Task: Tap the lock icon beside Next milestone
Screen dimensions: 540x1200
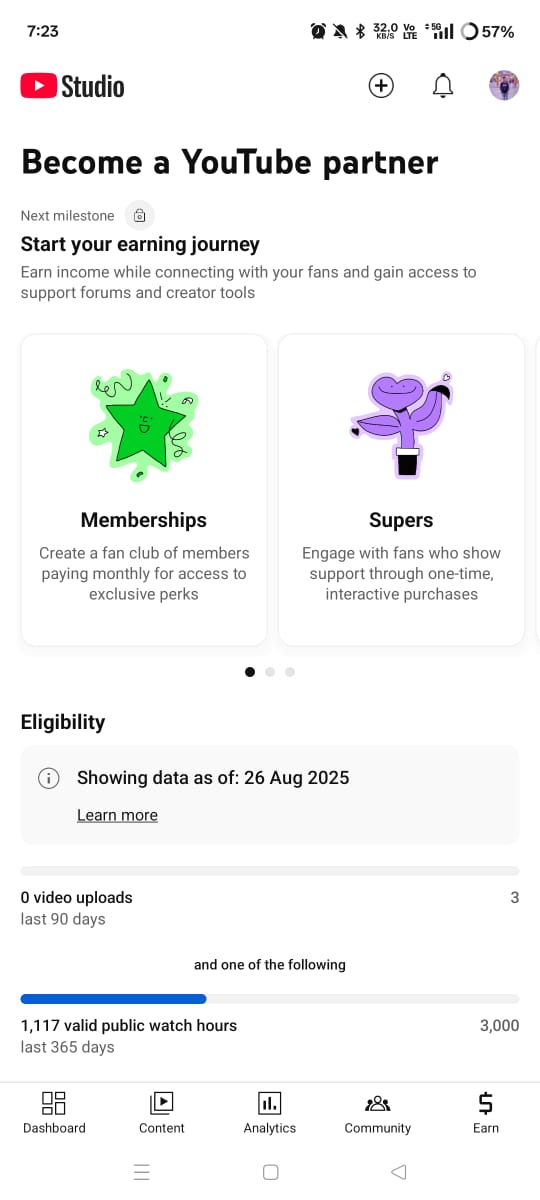Action: point(140,215)
